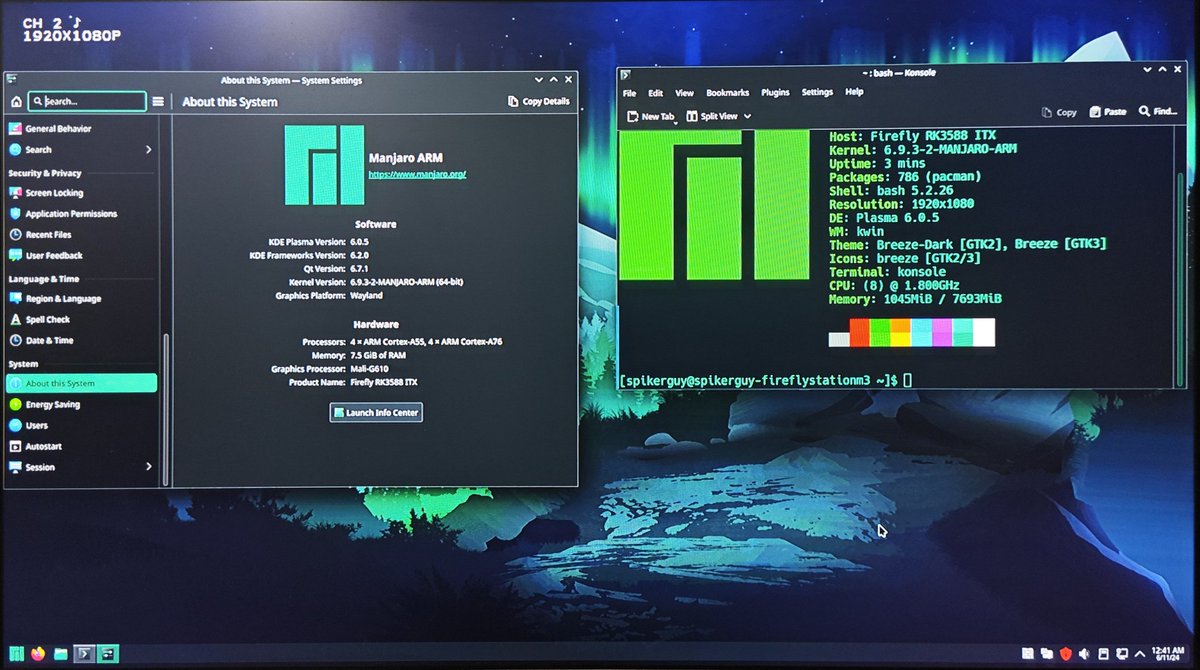The width and height of the screenshot is (1200, 670).
Task: Click Split View in Konsole toolbar
Action: [x=712, y=116]
